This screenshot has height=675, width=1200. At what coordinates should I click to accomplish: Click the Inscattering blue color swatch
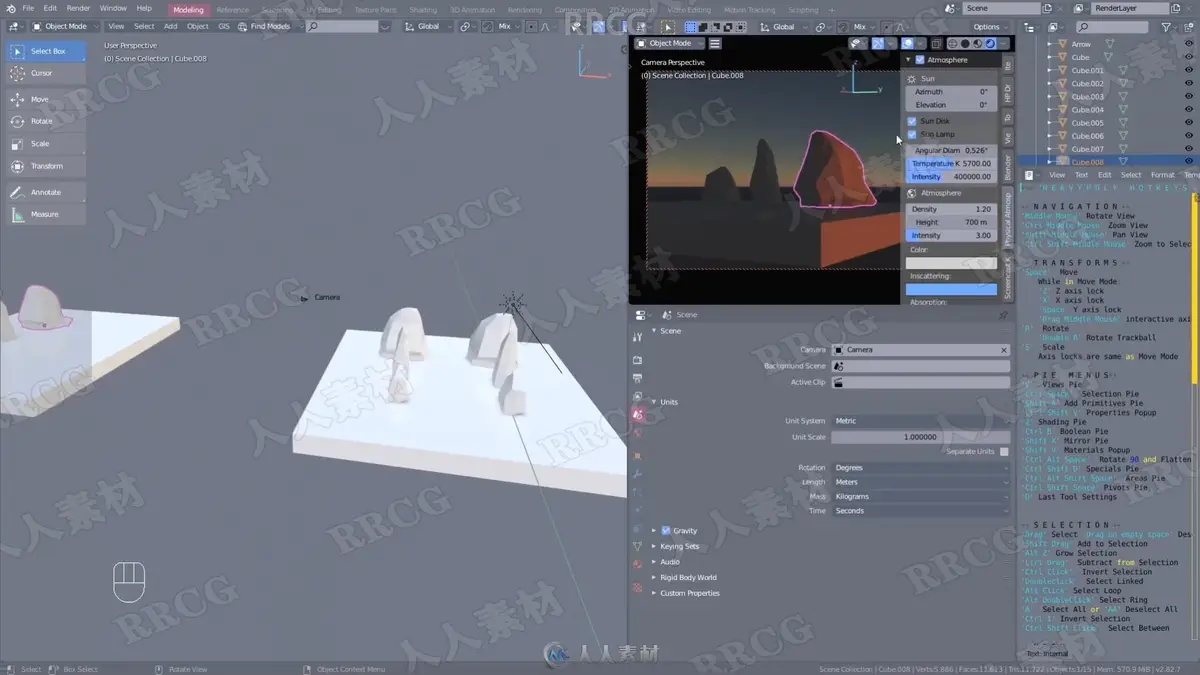(951, 289)
